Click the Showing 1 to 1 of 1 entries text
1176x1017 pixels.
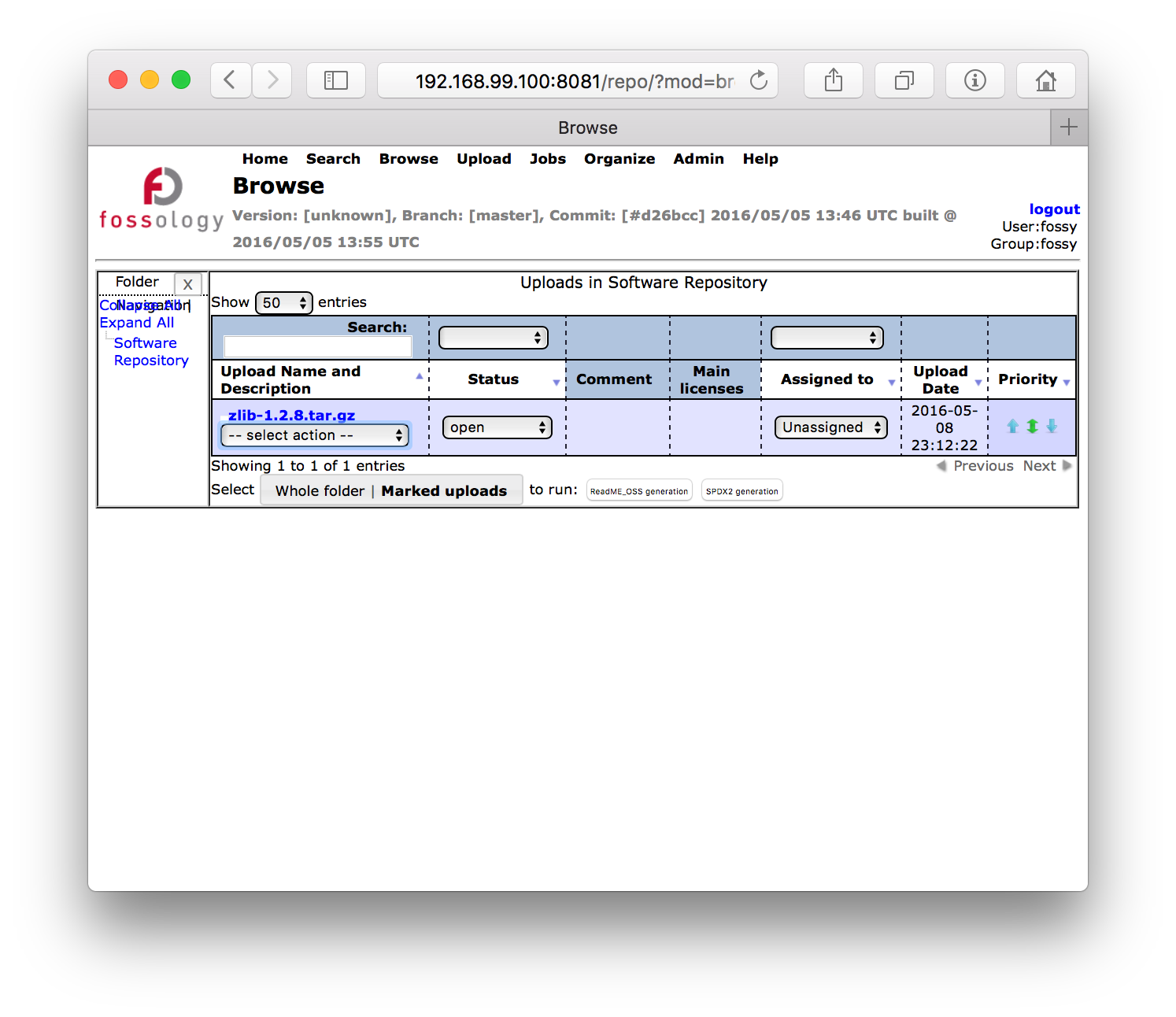tap(308, 466)
